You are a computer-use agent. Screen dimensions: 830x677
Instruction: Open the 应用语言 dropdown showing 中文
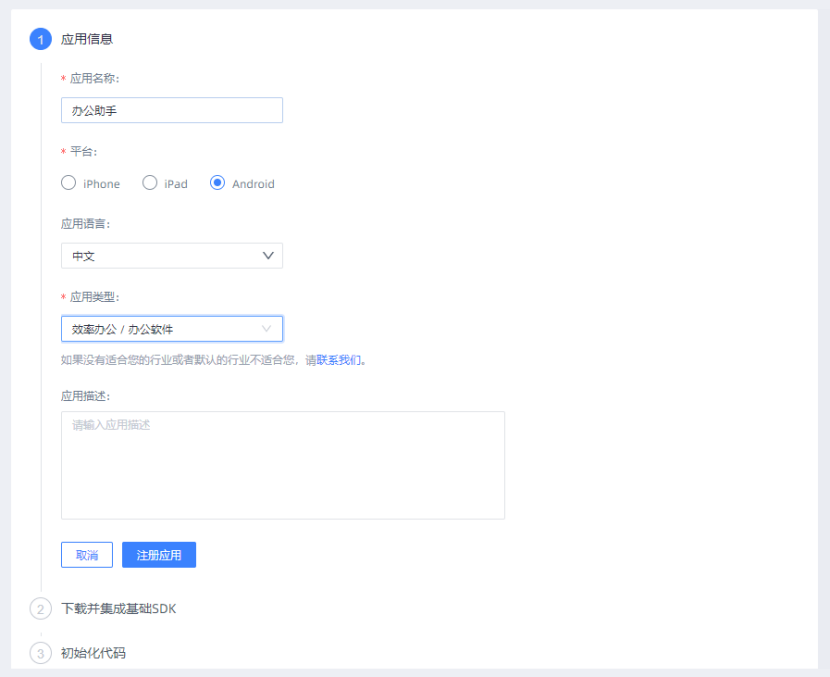[x=171, y=256]
